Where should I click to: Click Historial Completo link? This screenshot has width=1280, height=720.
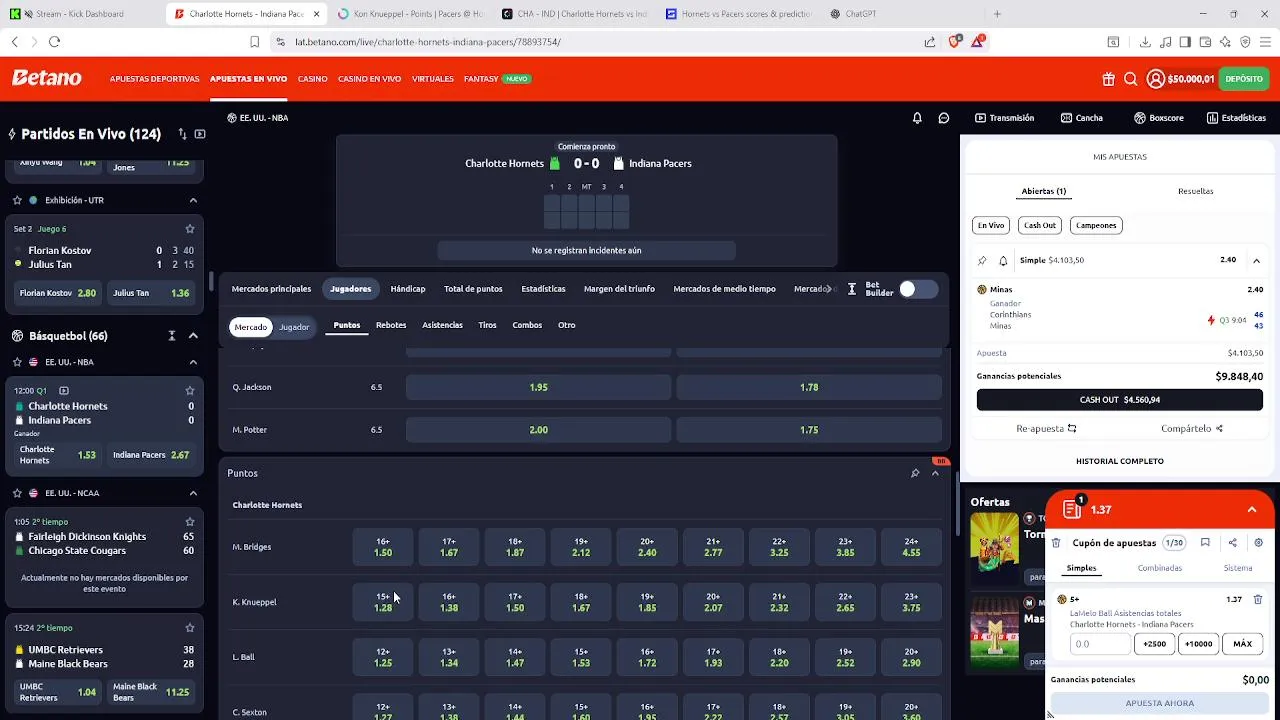1120,461
